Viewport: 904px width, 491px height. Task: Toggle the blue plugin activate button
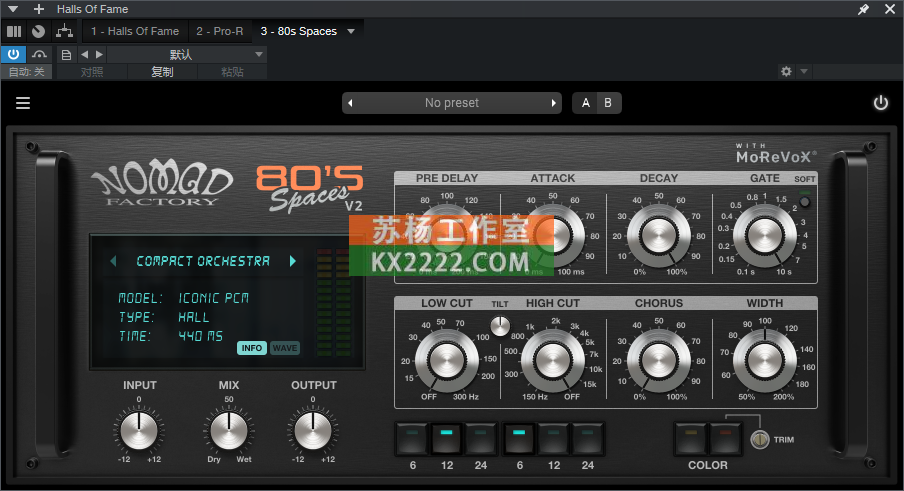click(x=13, y=55)
